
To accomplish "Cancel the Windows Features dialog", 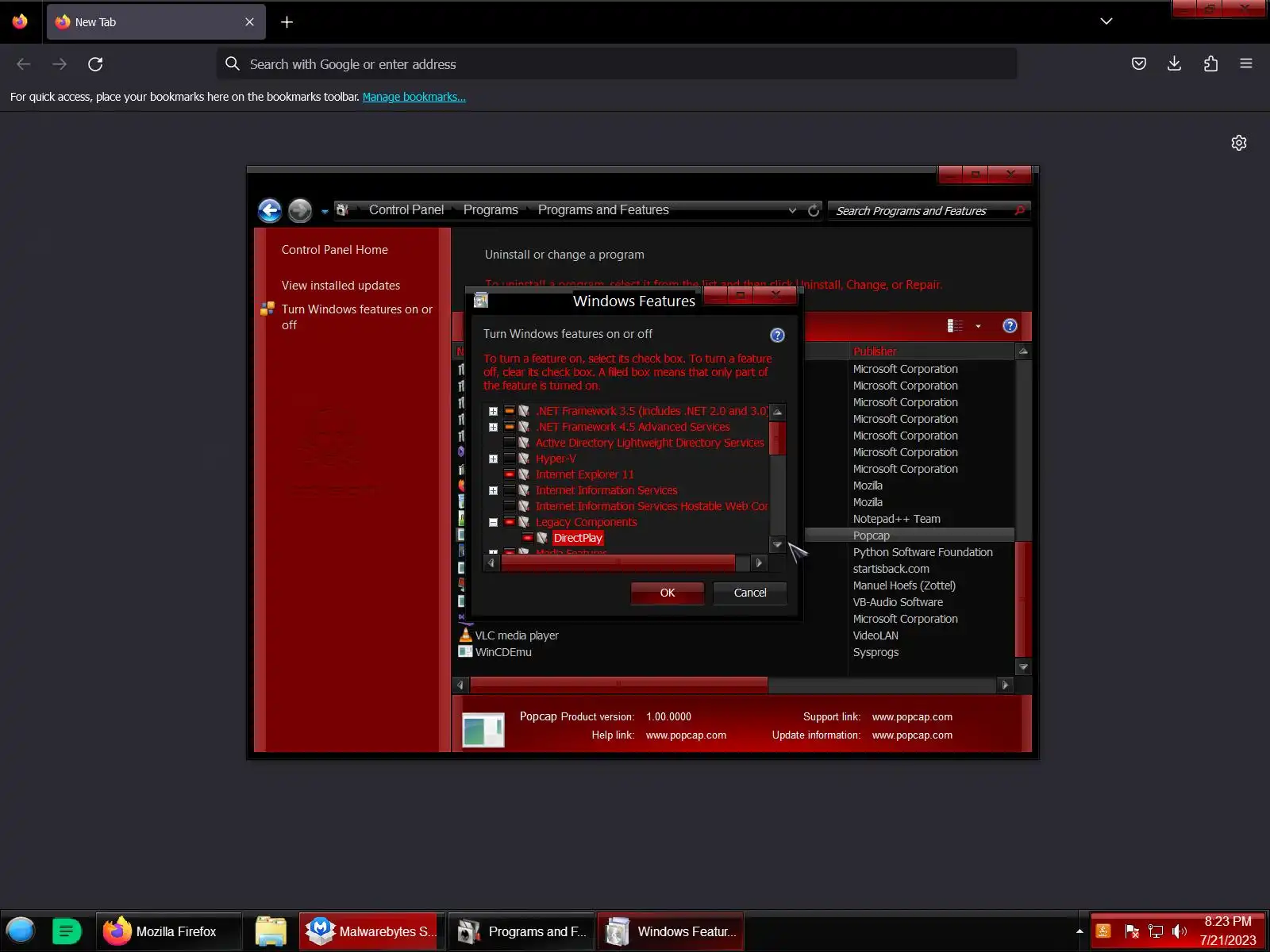I will coord(750,593).
